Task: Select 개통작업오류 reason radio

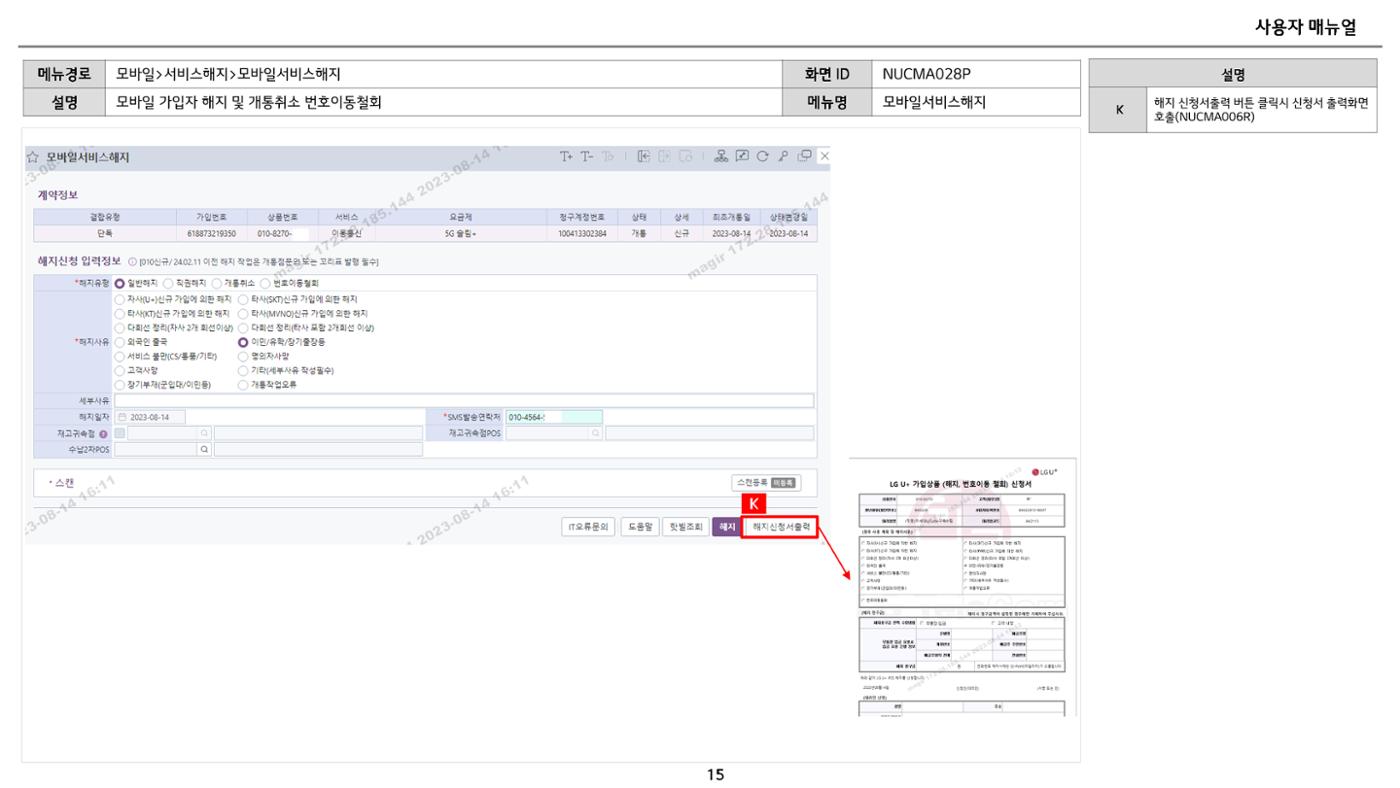Action: click(x=243, y=384)
